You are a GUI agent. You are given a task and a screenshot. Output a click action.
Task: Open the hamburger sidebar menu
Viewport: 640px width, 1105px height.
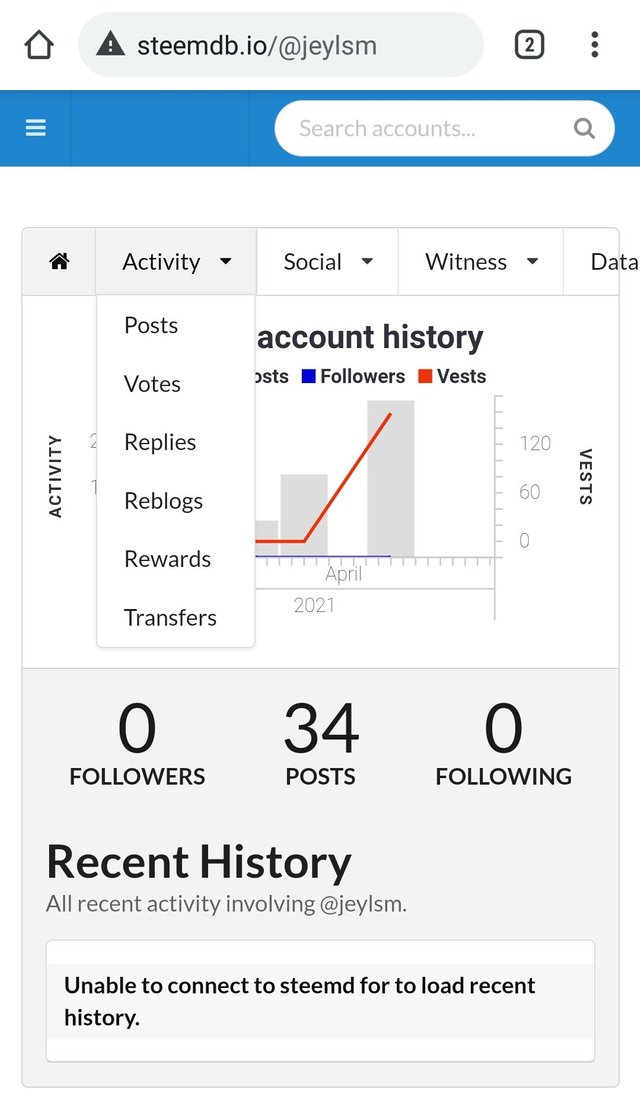(36, 128)
